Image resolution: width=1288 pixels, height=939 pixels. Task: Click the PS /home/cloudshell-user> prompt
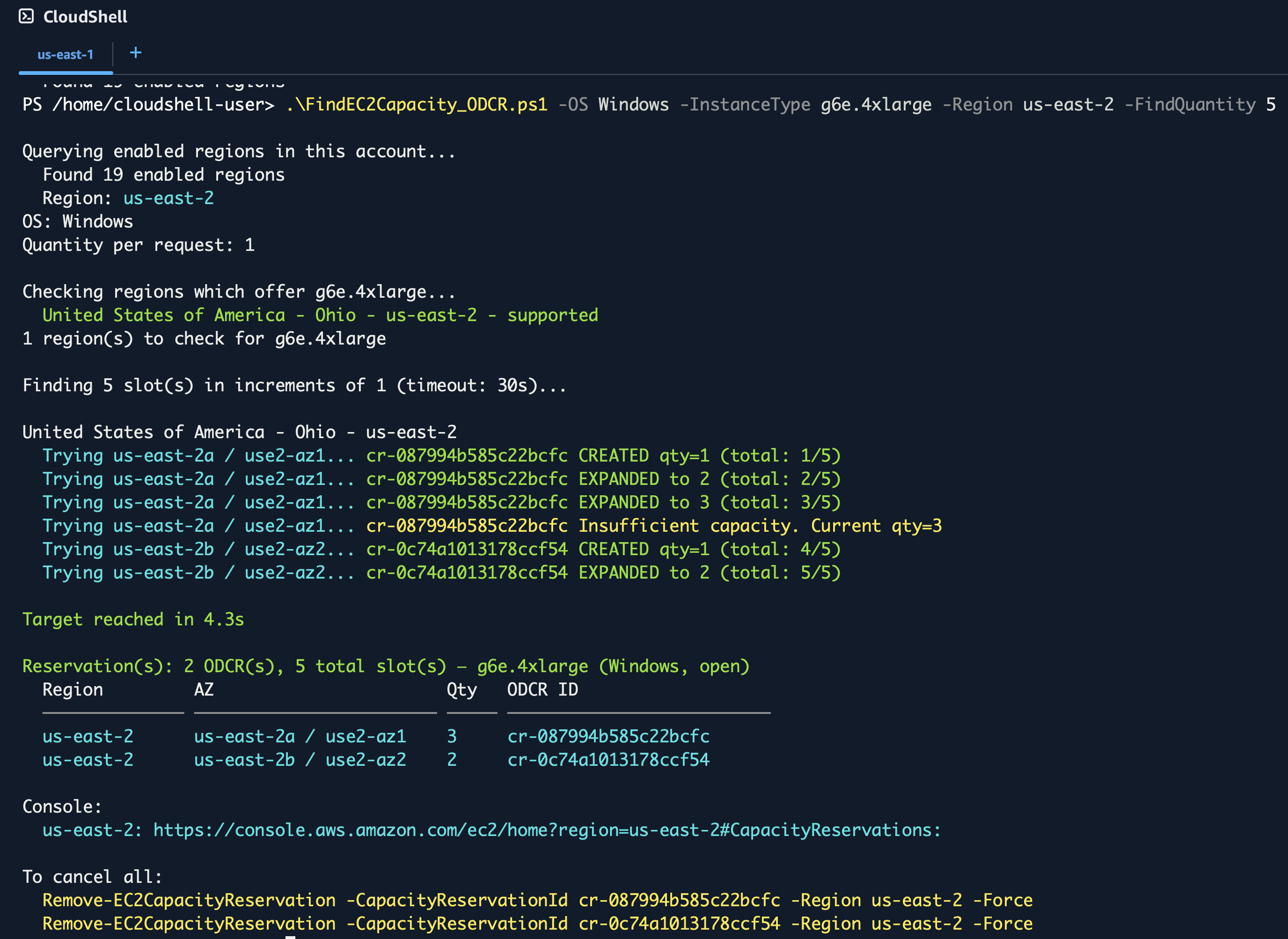(x=148, y=104)
